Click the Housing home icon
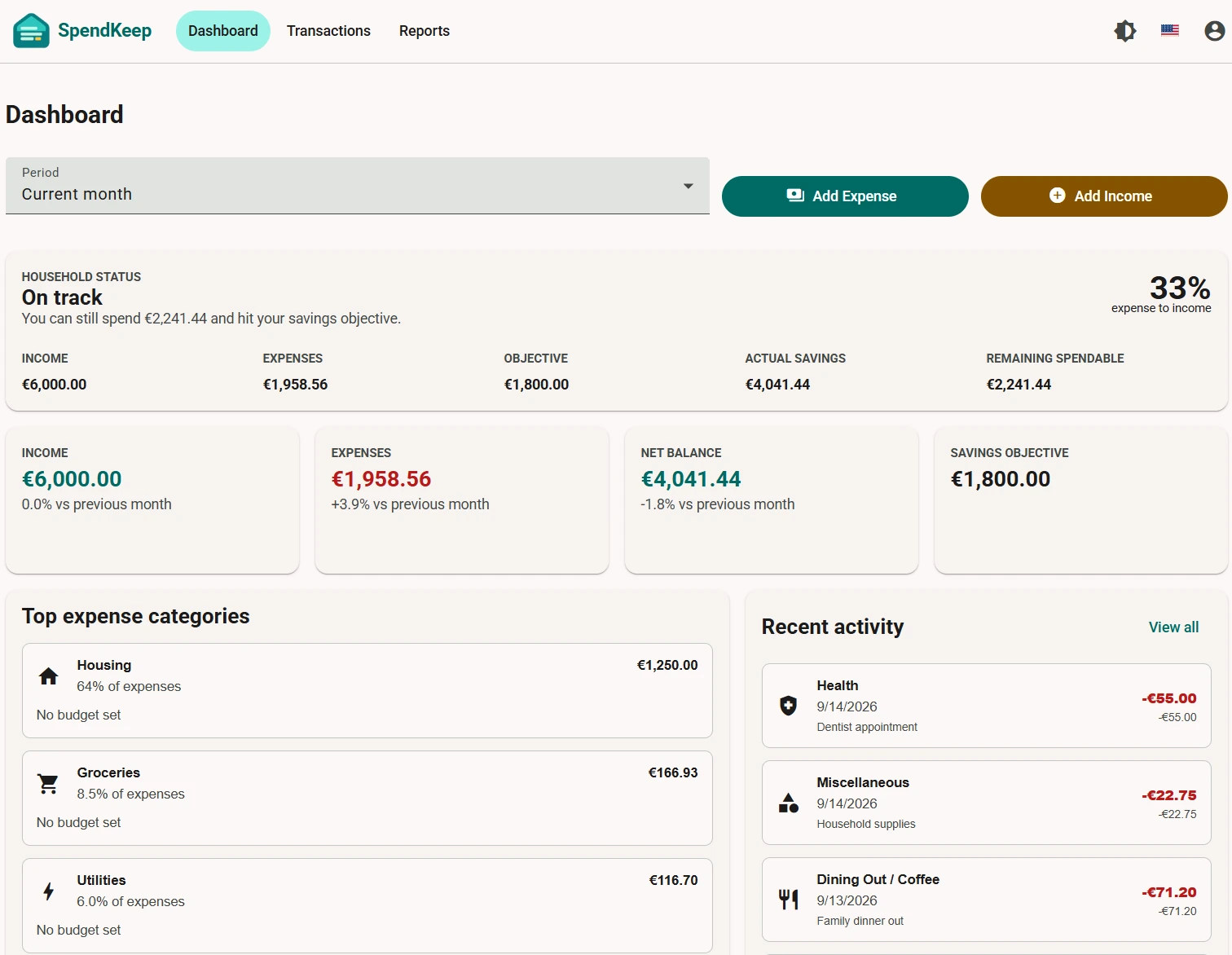The image size is (1232, 955). 49,676
